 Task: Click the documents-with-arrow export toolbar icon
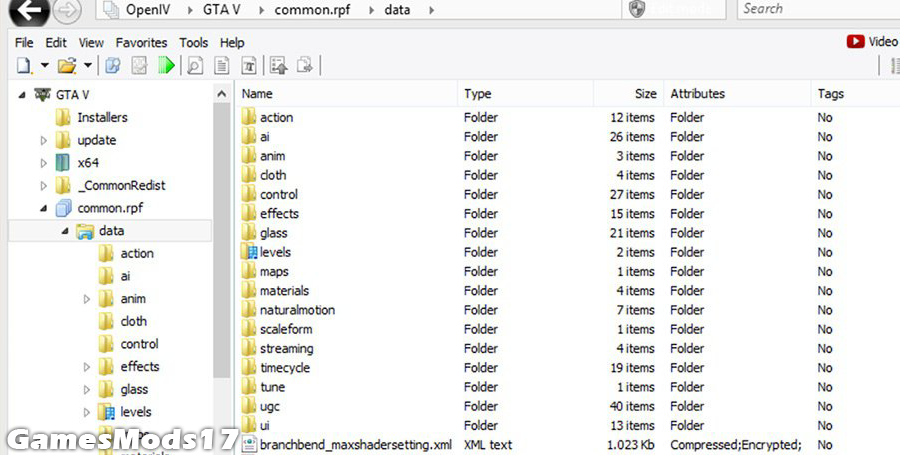305,65
